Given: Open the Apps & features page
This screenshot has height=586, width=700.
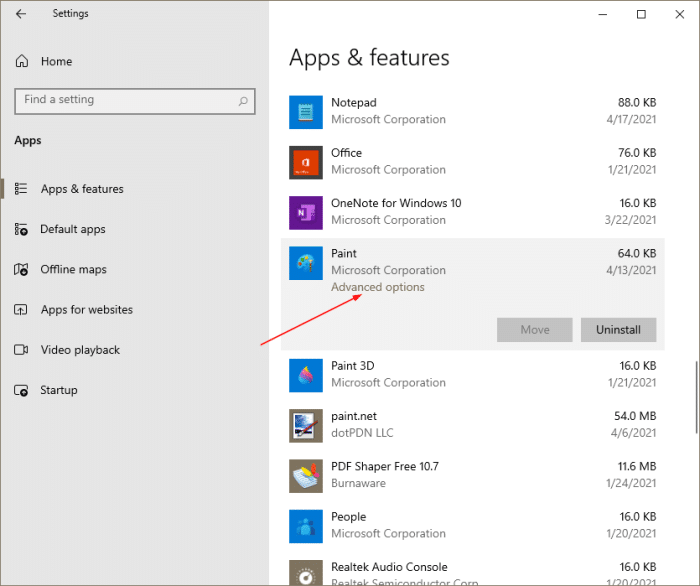Looking at the screenshot, I should 82,189.
